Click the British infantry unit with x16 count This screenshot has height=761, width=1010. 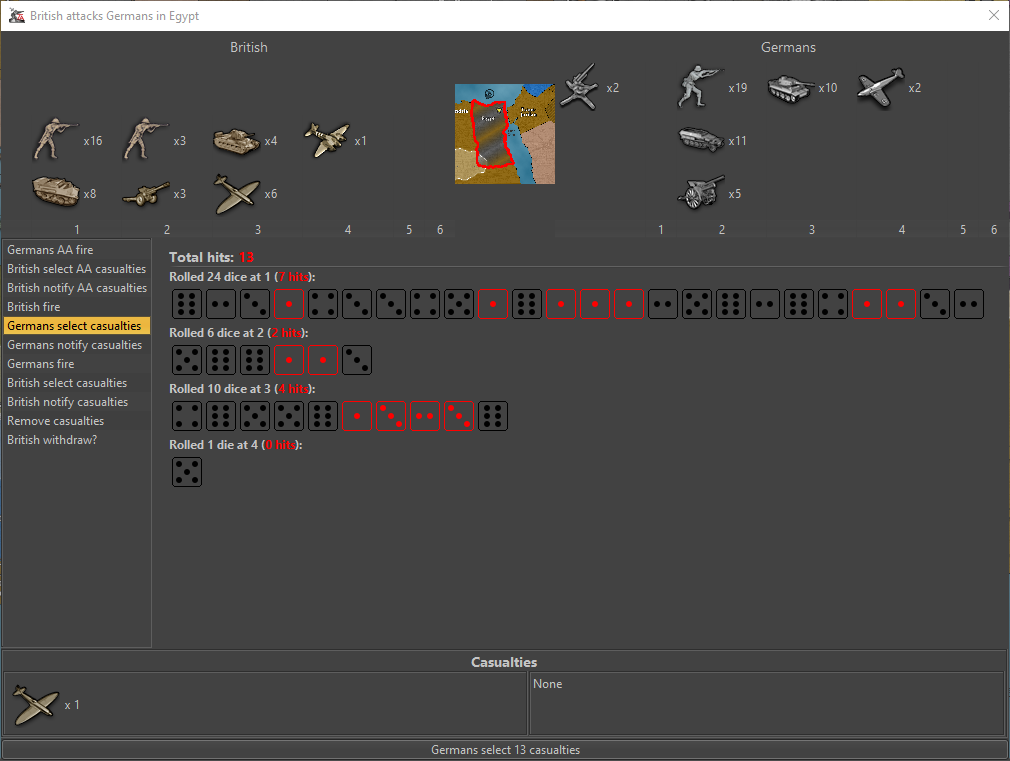pos(54,140)
